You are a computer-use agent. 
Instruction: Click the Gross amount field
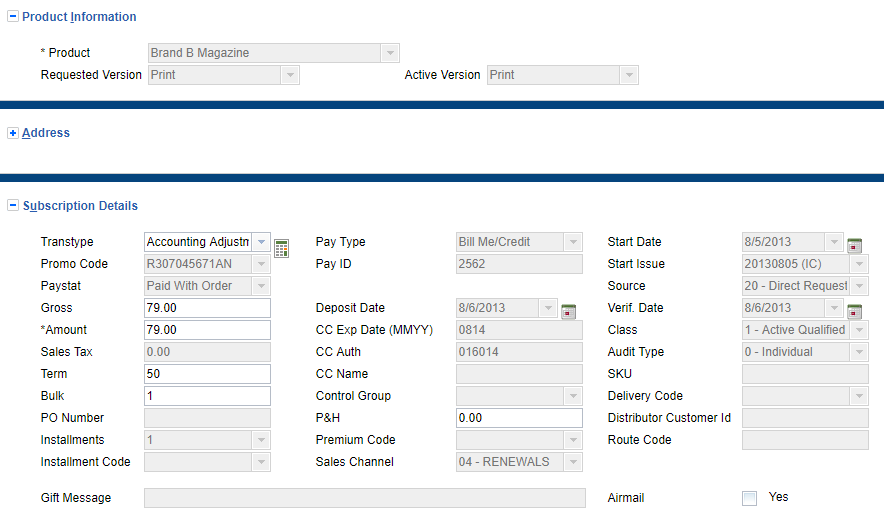pyautogui.click(x=207, y=308)
